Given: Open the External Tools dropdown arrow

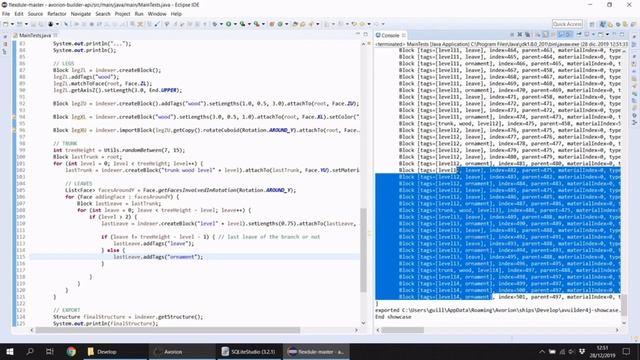Looking at the screenshot, I should coord(263,24).
